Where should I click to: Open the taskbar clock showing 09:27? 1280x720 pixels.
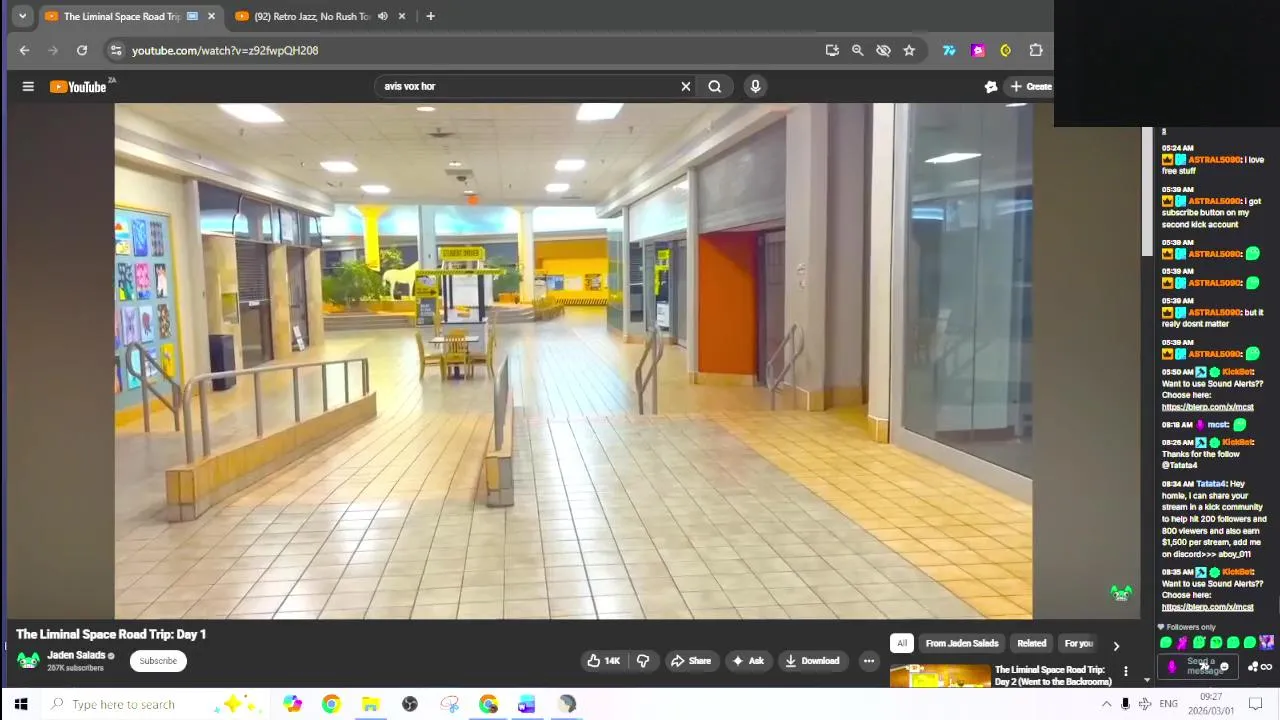(x=1211, y=704)
